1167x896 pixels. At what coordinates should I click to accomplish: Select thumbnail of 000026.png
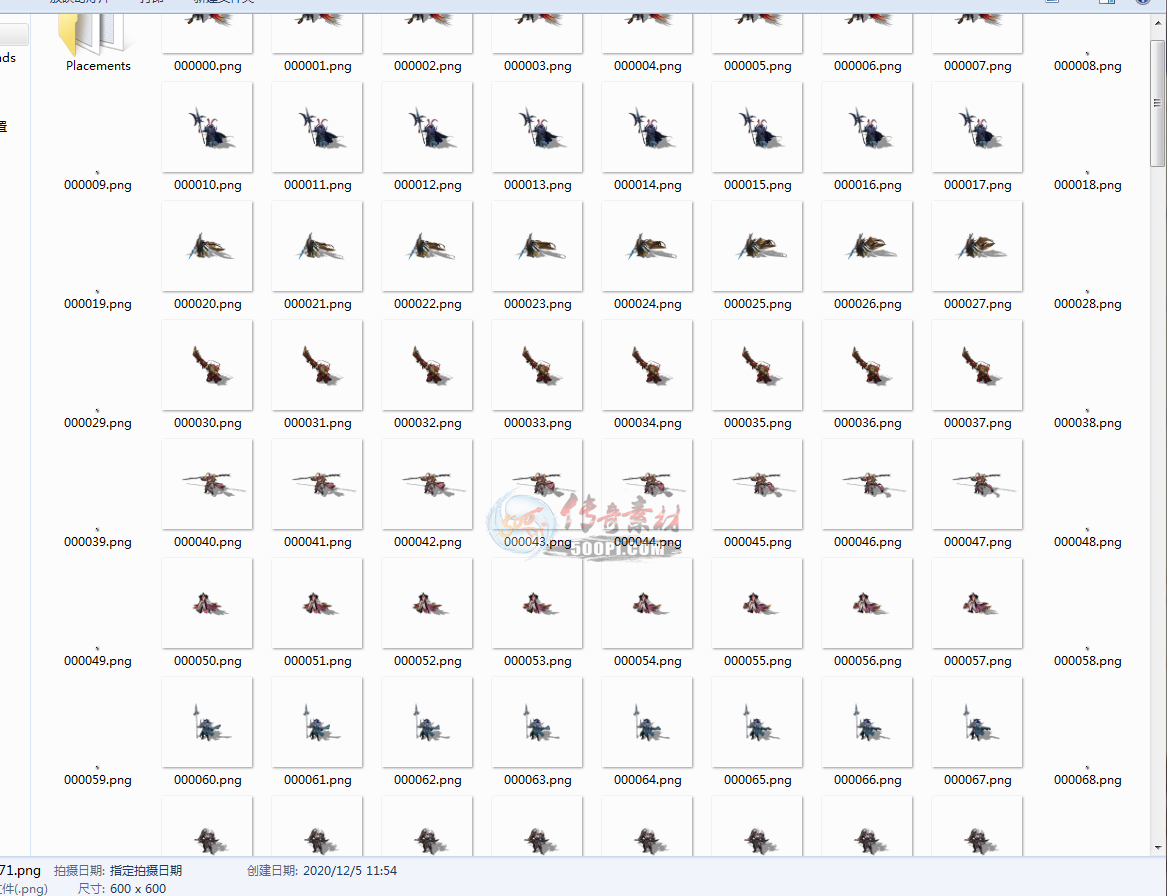867,246
